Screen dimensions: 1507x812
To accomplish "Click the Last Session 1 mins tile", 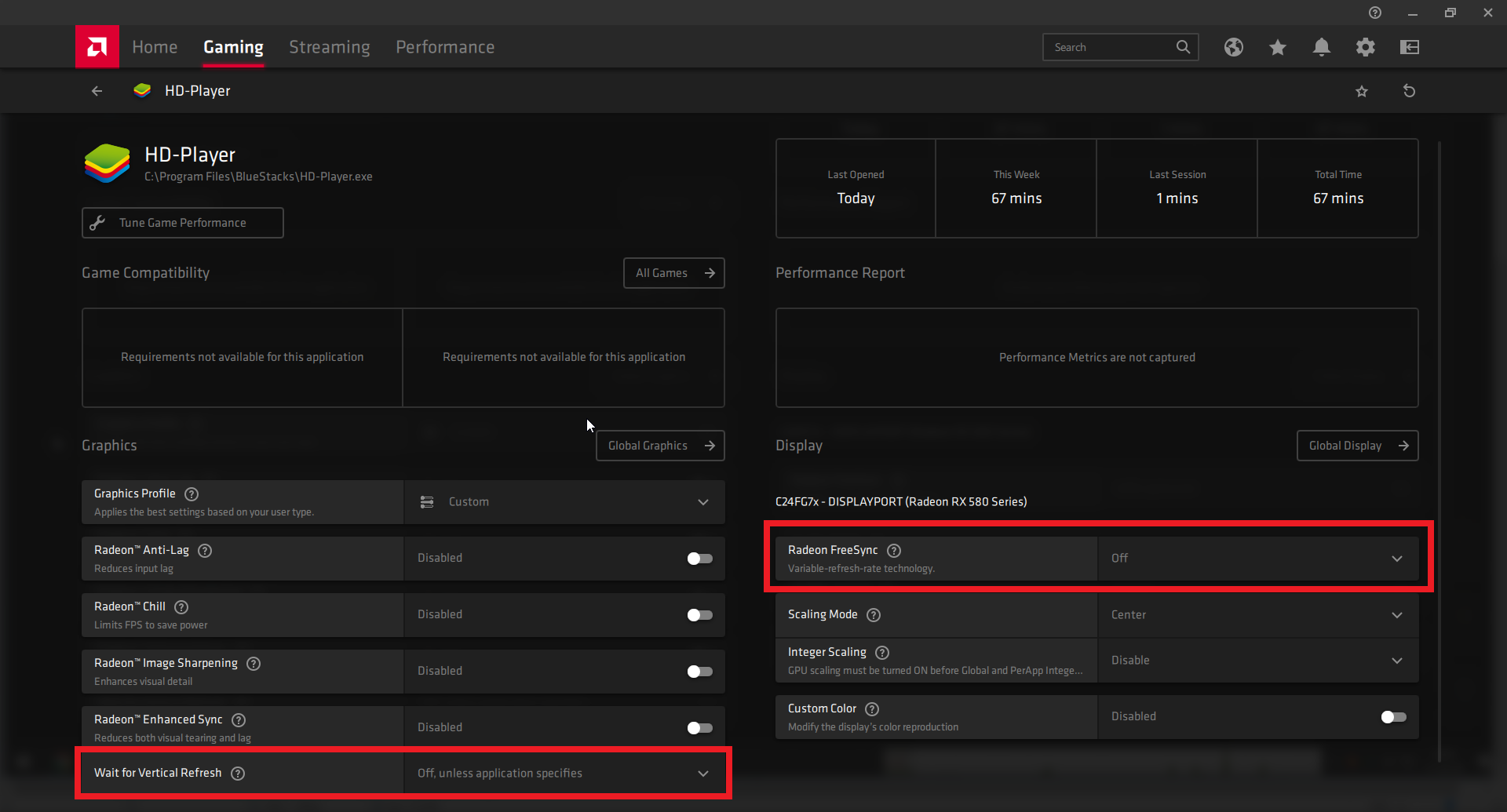I will click(x=1177, y=188).
